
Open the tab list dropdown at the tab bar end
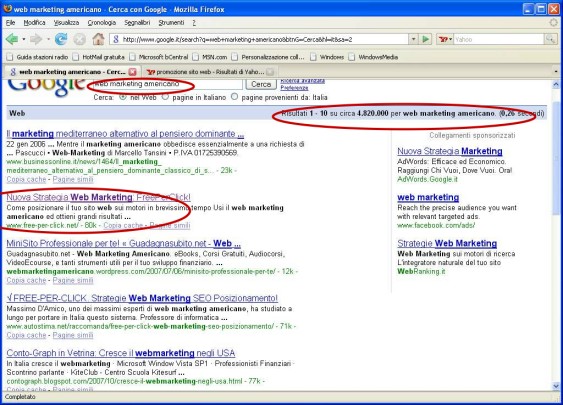coord(556,72)
